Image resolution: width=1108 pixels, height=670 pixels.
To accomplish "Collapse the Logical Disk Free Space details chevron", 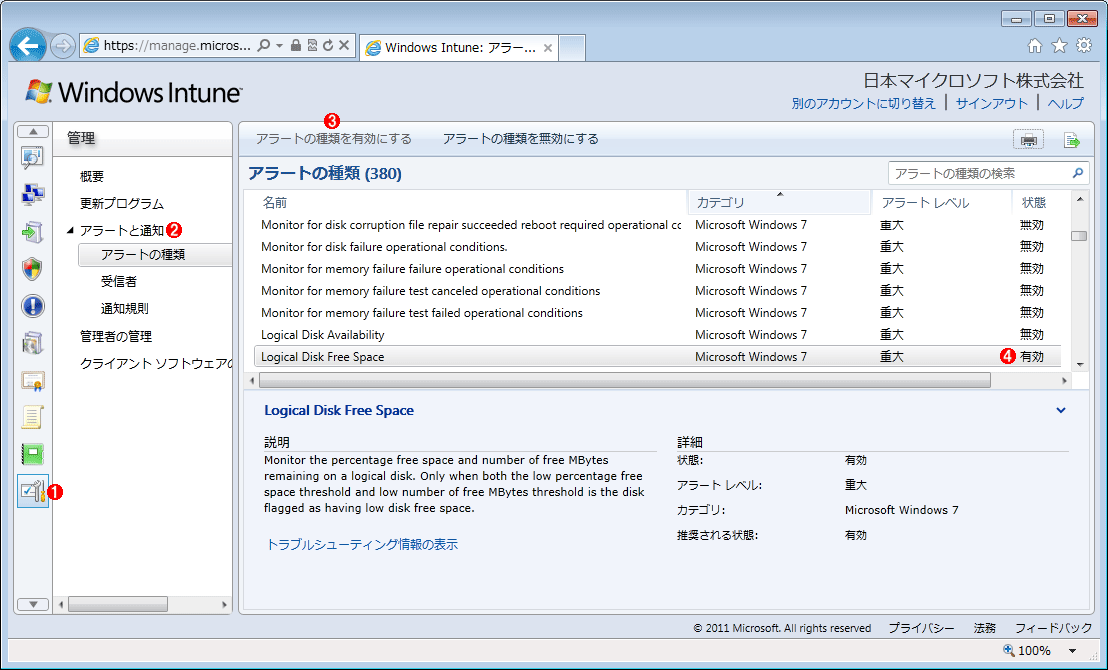I will [x=1061, y=410].
